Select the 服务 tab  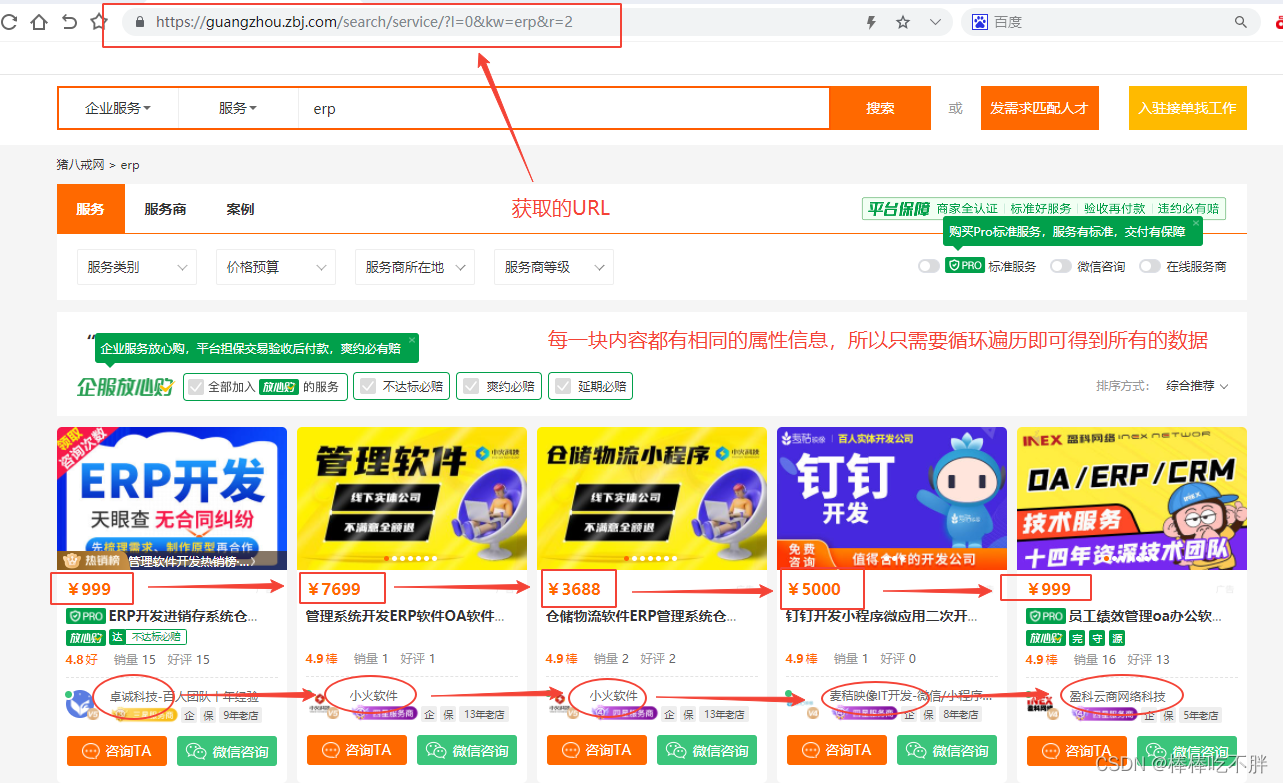(90, 209)
